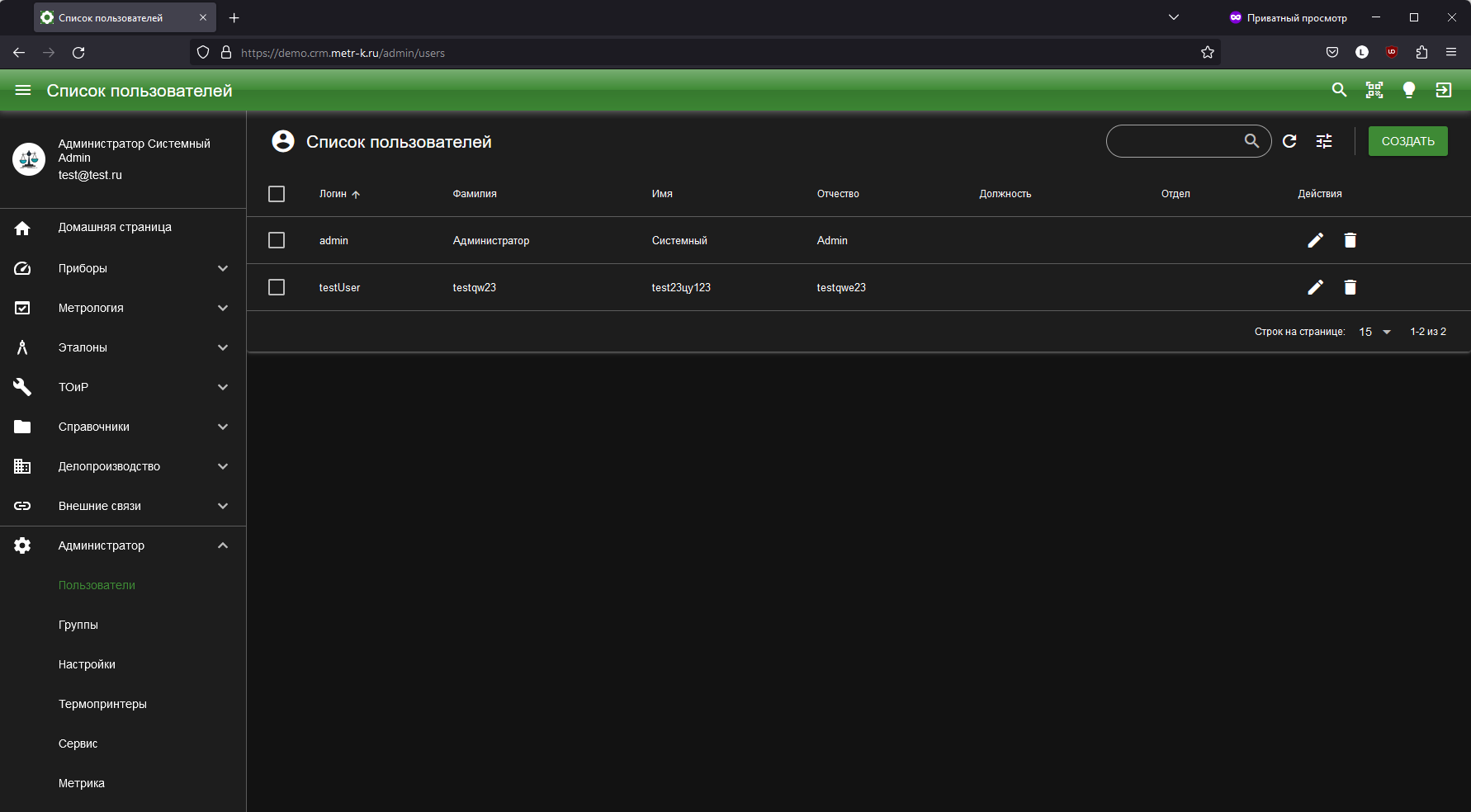
Task: Reload the browser page
Action: click(78, 53)
